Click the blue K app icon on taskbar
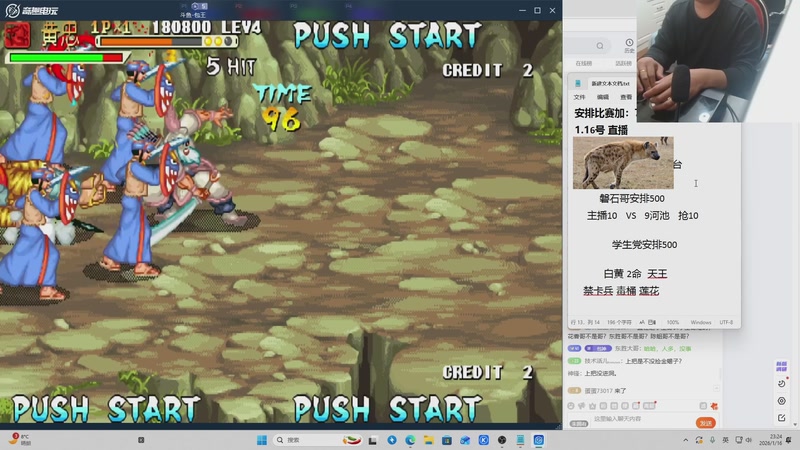 click(x=484, y=440)
